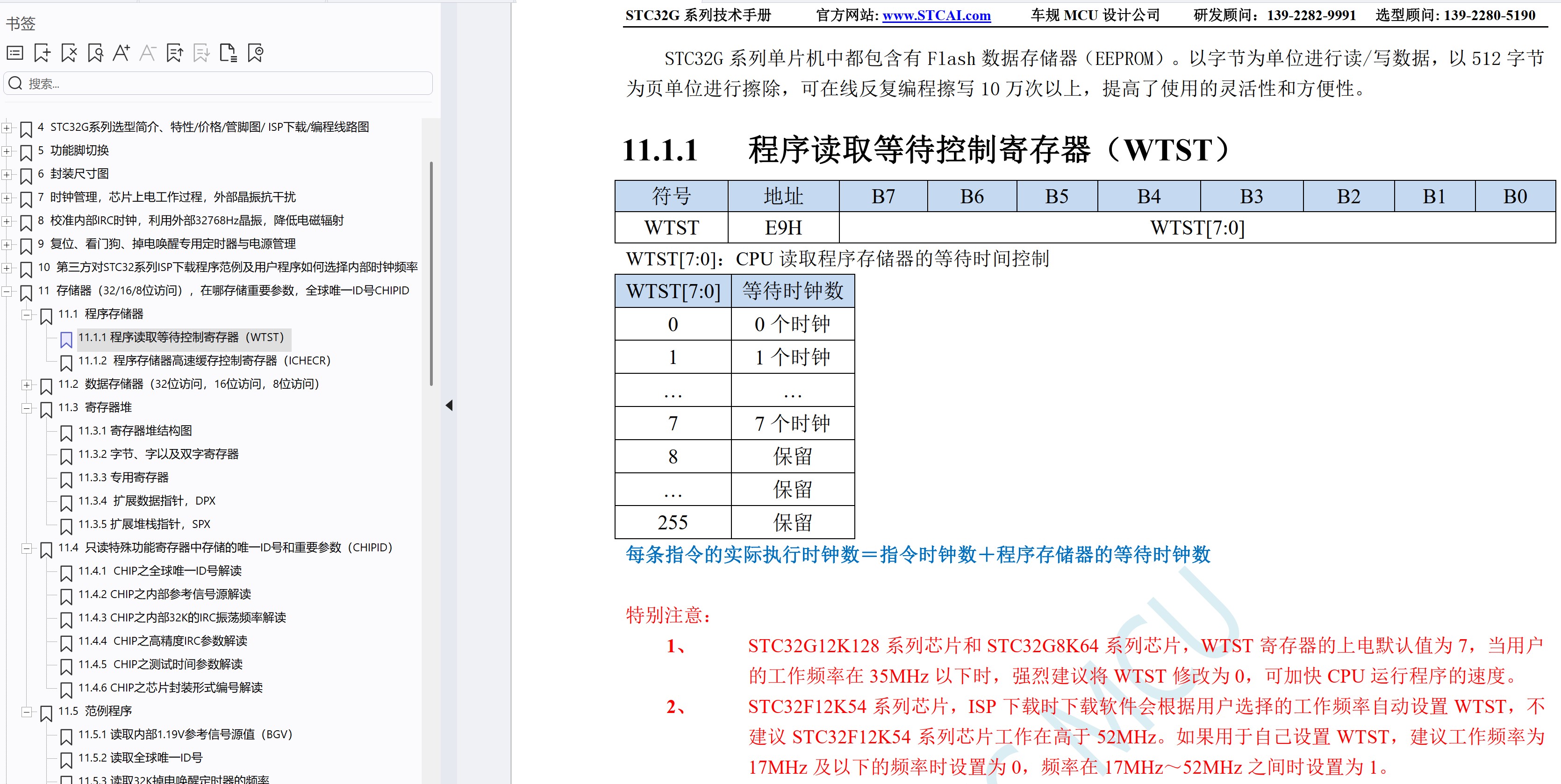The height and width of the screenshot is (784, 1561).
Task: Click the 书签 panel title
Action: point(21,24)
